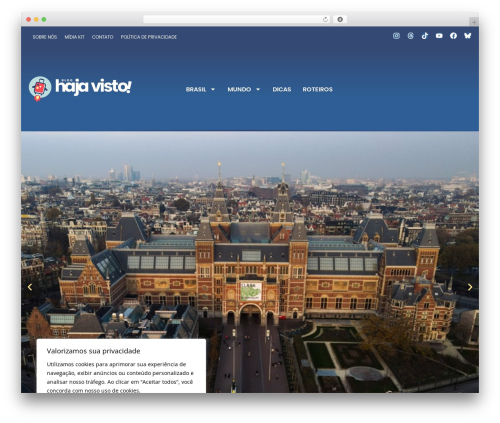Viewport: 500px width, 423px height.
Task: Open the Política de Privacidade link
Action: (x=149, y=37)
